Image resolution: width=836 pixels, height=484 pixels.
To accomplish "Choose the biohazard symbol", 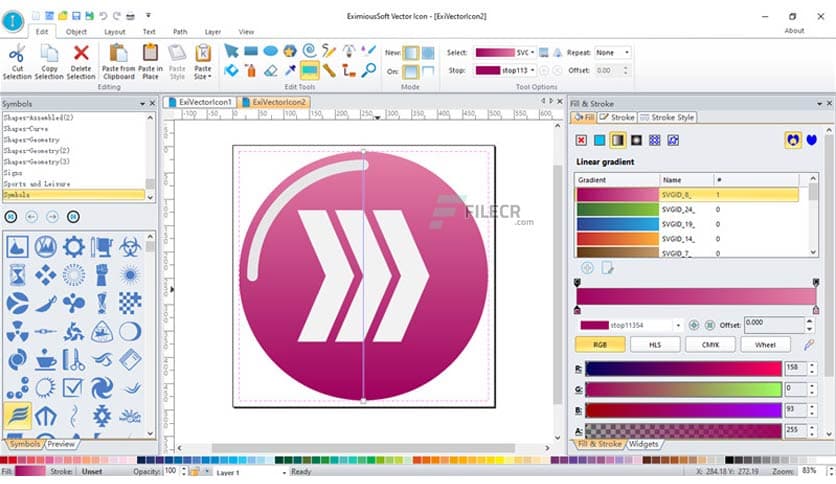I will [130, 247].
